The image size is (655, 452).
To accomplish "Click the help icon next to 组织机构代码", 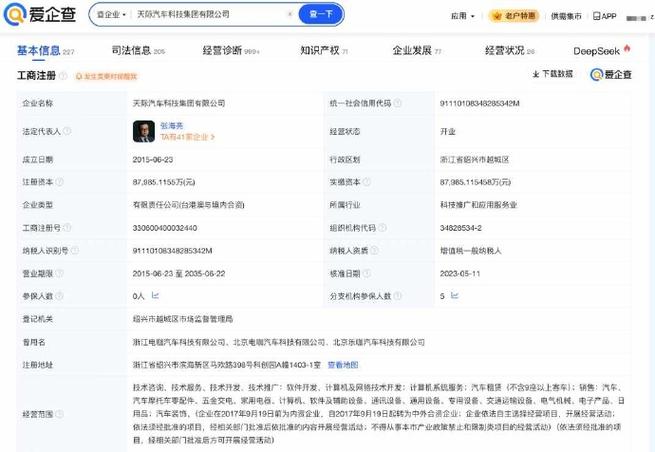I will [x=382, y=228].
